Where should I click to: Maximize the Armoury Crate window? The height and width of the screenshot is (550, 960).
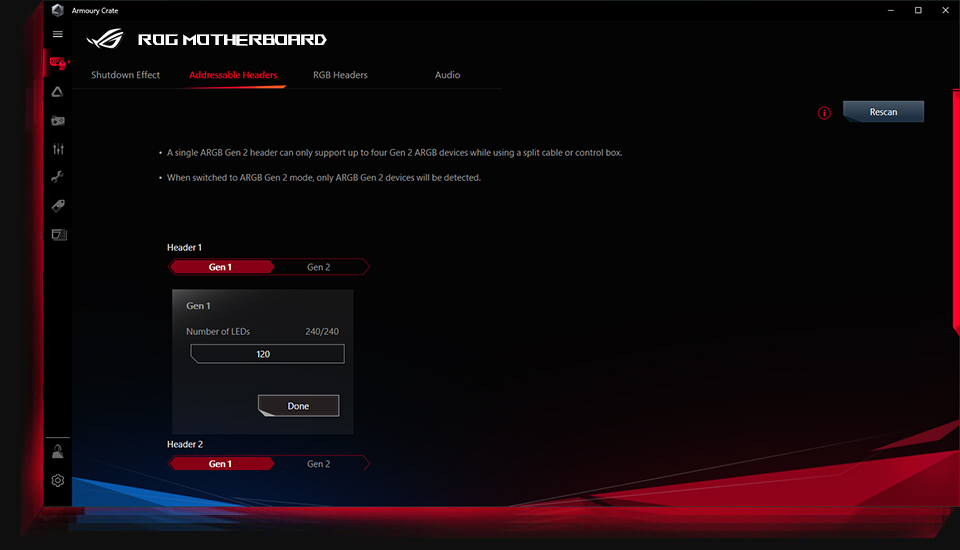click(x=918, y=10)
